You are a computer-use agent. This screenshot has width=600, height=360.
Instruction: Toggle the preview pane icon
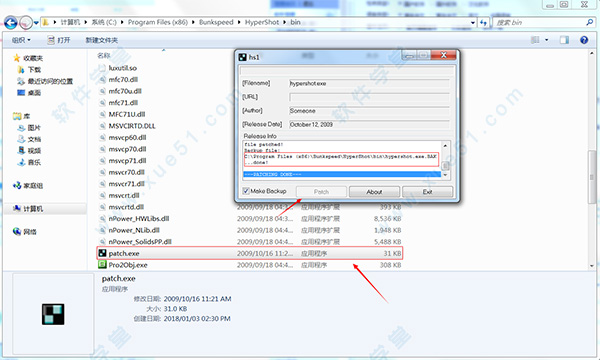[564, 40]
